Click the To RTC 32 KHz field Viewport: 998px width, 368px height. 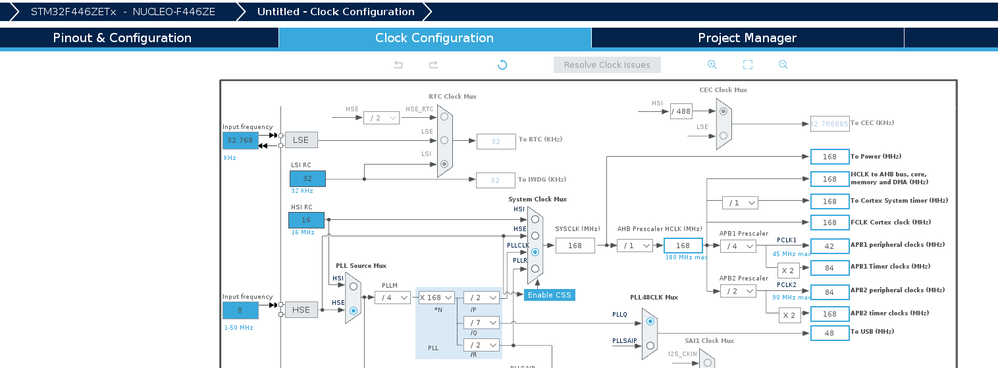pyautogui.click(x=496, y=141)
